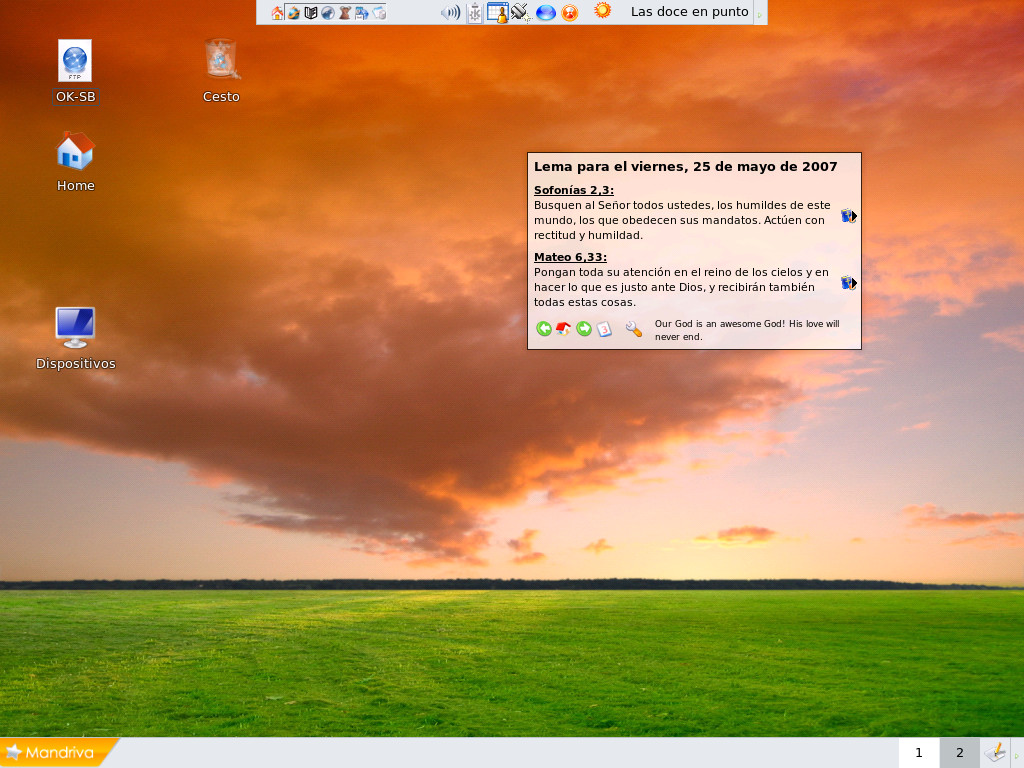The image size is (1024, 768).
Task: Click the book icon beside Sofonías verse
Action: (x=848, y=216)
